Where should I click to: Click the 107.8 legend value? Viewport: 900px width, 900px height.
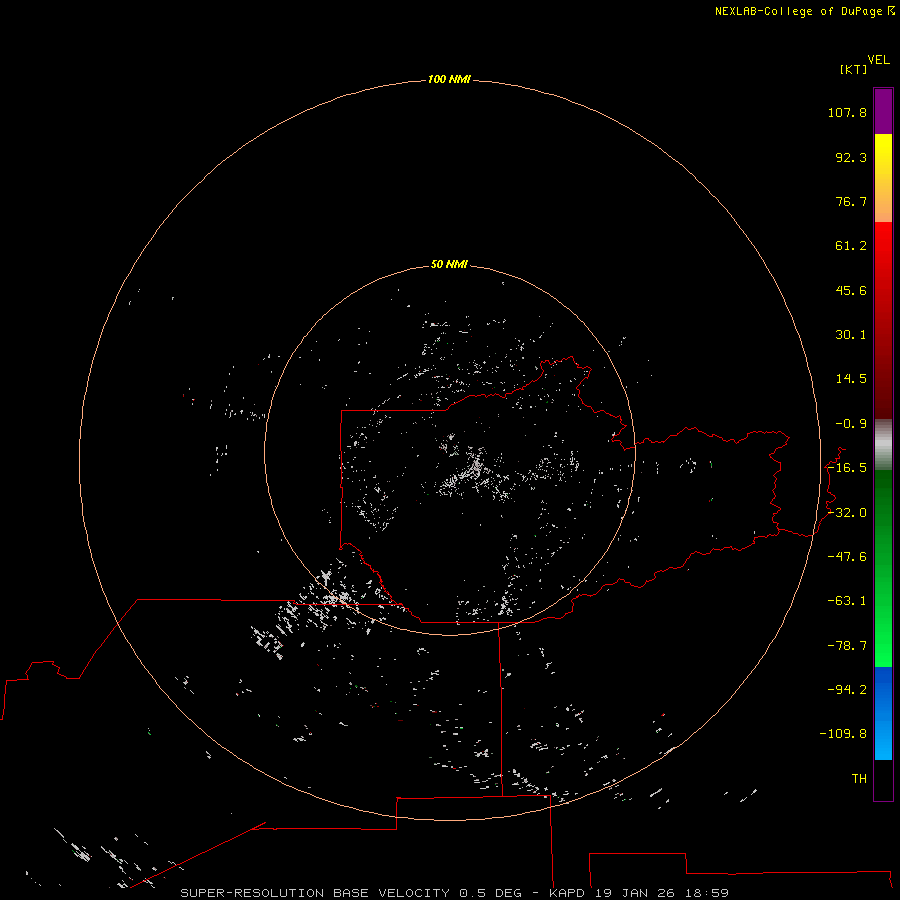click(847, 112)
